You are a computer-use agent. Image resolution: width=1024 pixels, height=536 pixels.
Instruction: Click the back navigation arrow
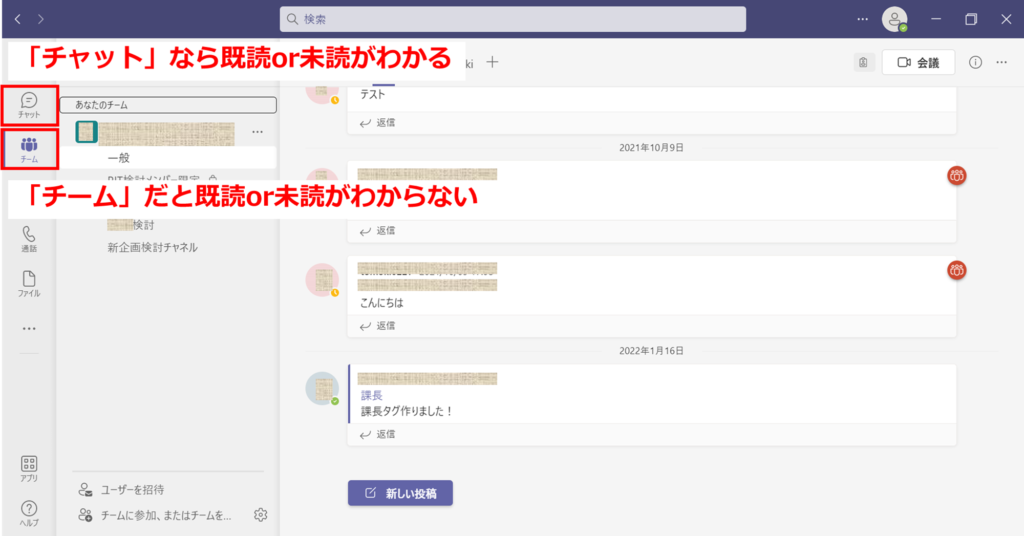pyautogui.click(x=18, y=19)
